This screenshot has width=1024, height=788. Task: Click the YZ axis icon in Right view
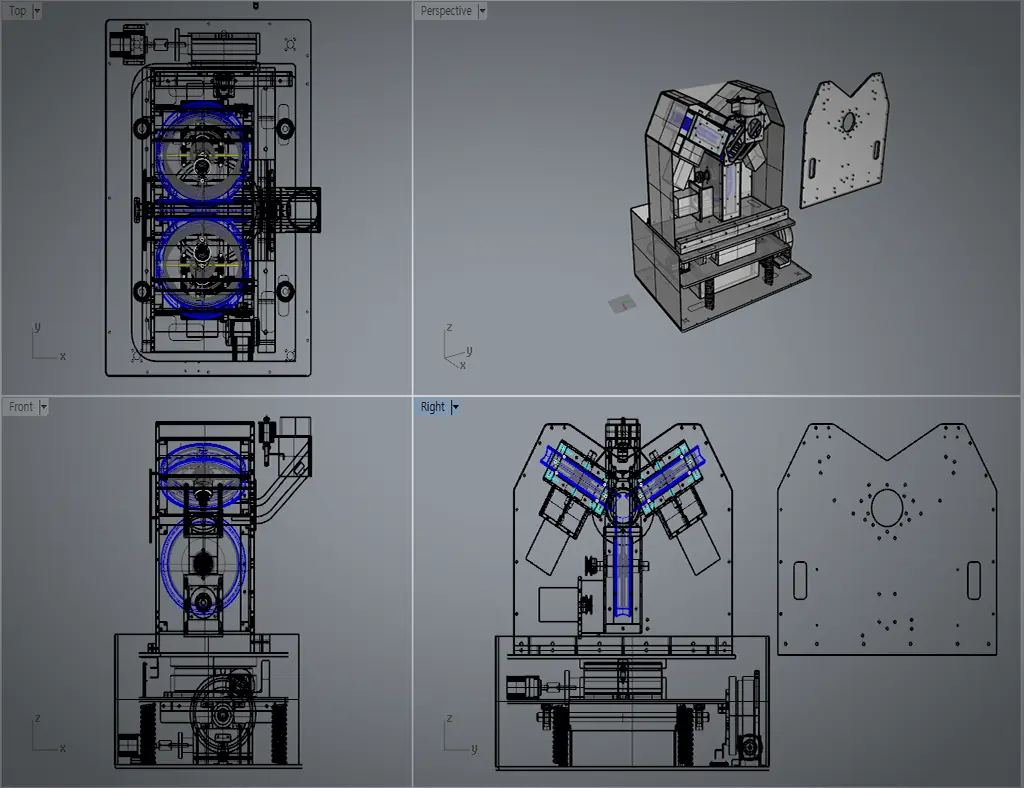[457, 737]
